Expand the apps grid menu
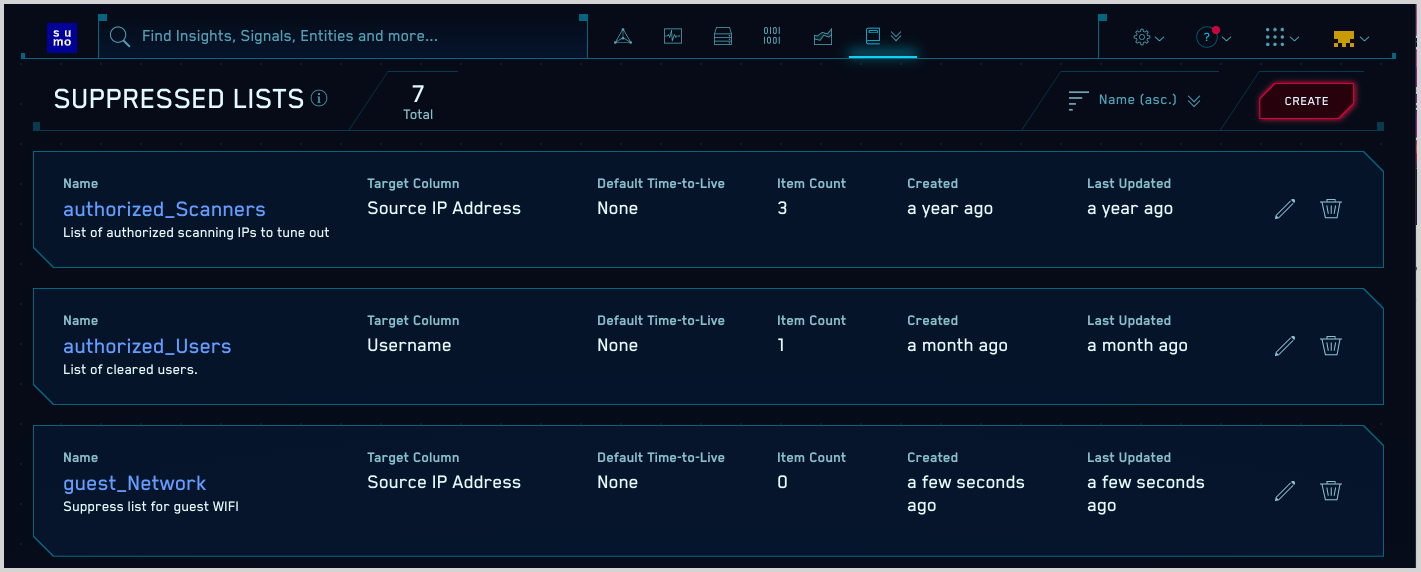 pos(1281,38)
